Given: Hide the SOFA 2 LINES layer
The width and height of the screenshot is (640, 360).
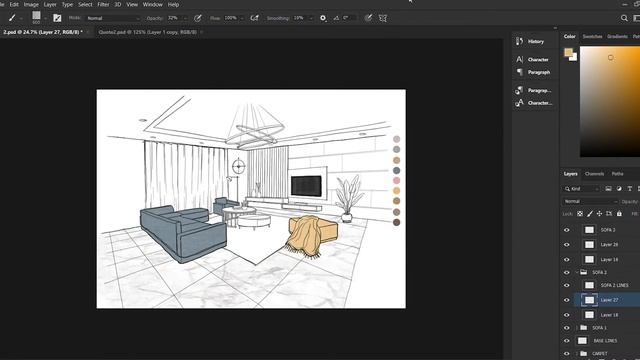Looking at the screenshot, I should 567,285.
